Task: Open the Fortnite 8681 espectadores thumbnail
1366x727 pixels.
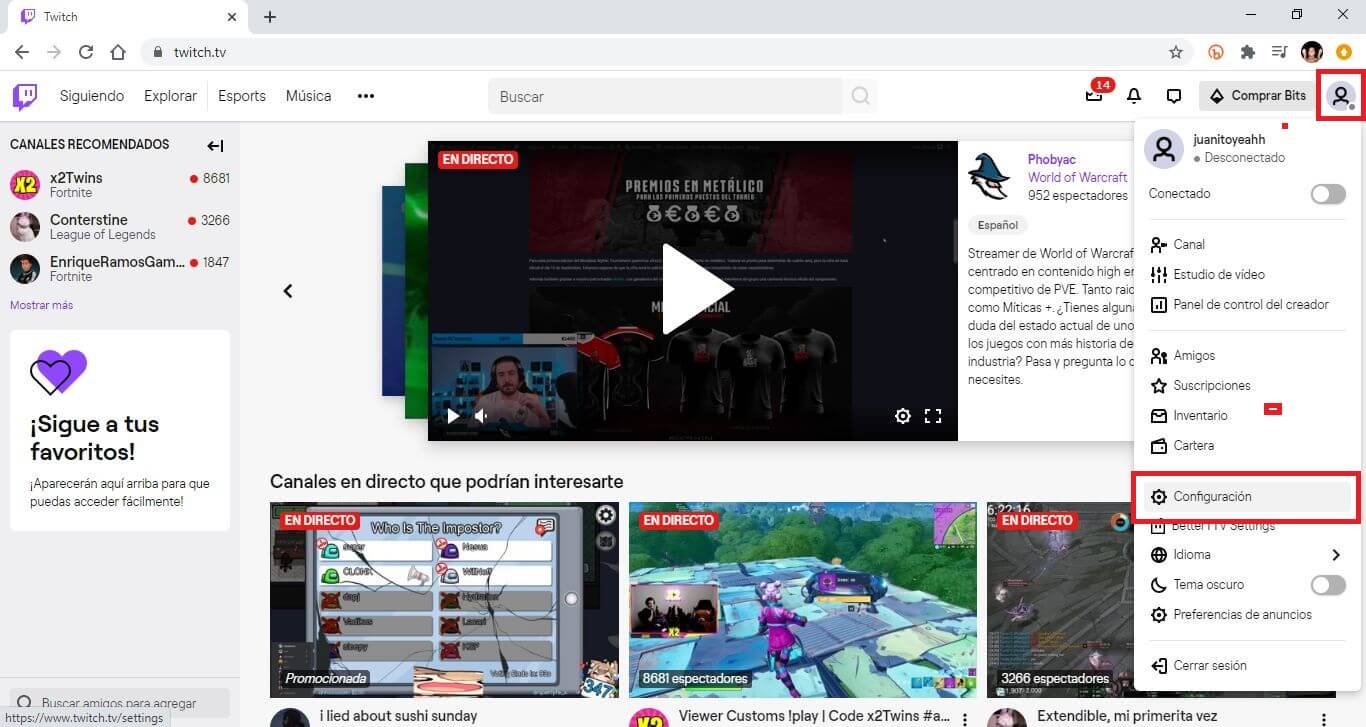Action: [x=802, y=600]
